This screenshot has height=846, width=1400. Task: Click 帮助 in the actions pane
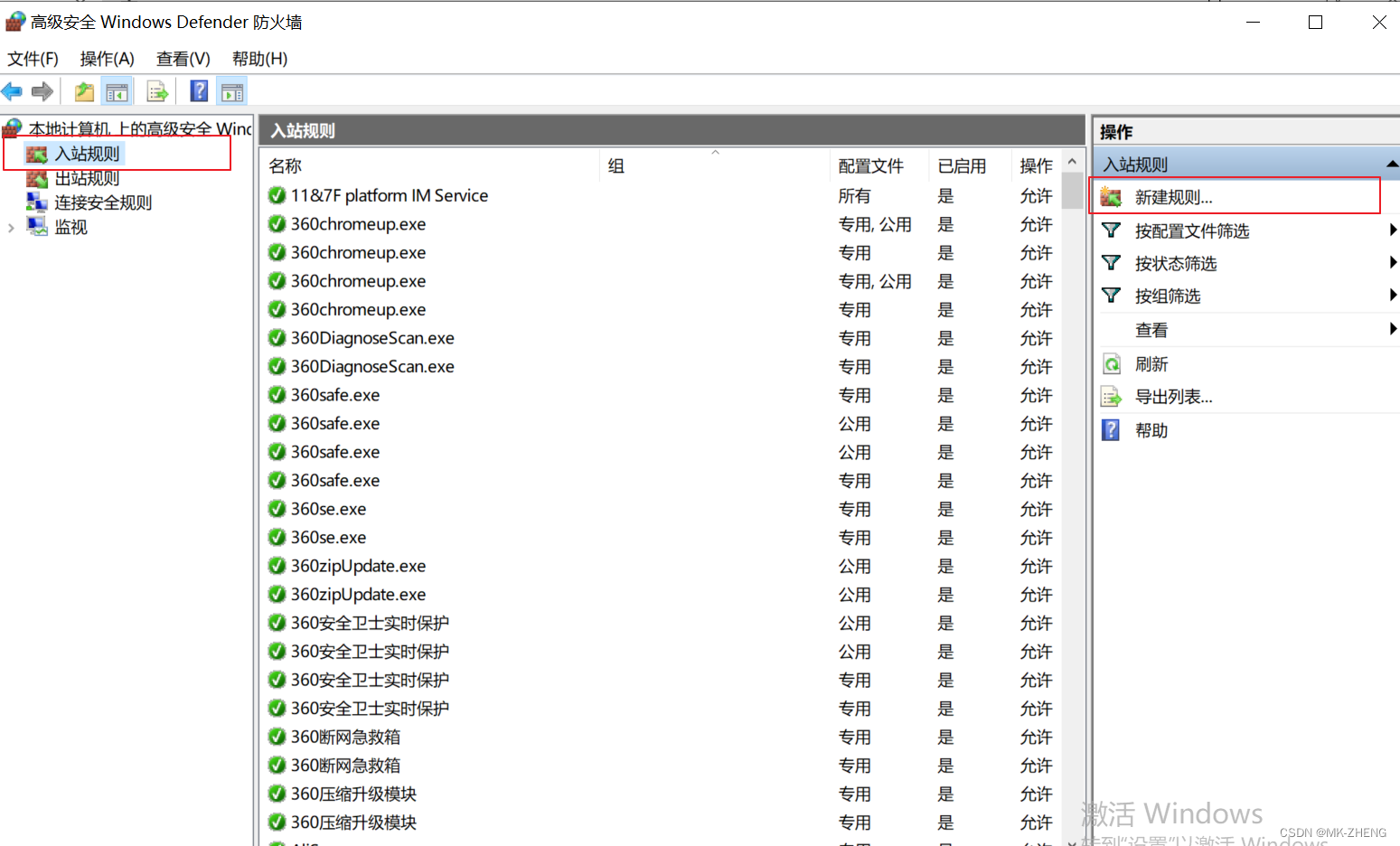coord(1151,430)
